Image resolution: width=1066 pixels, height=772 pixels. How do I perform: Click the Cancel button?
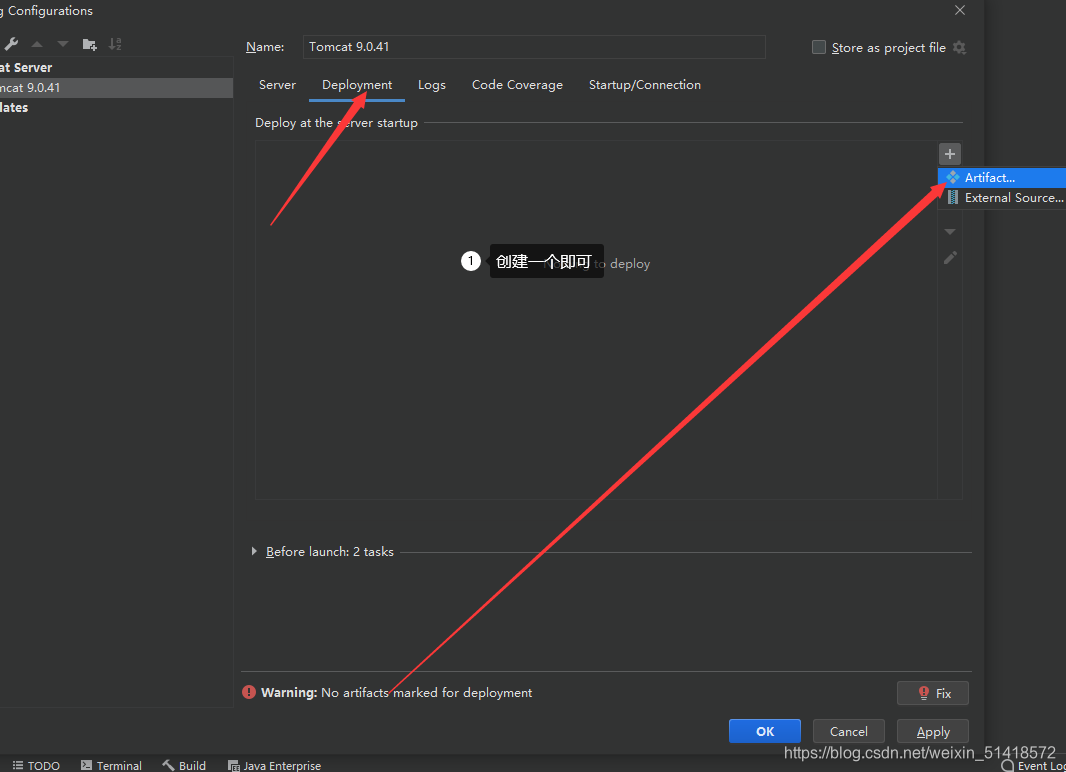tap(848, 731)
